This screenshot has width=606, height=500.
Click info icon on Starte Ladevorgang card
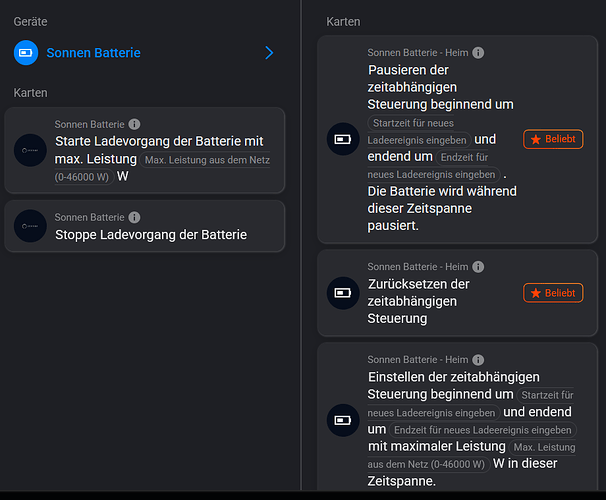click(x=134, y=124)
